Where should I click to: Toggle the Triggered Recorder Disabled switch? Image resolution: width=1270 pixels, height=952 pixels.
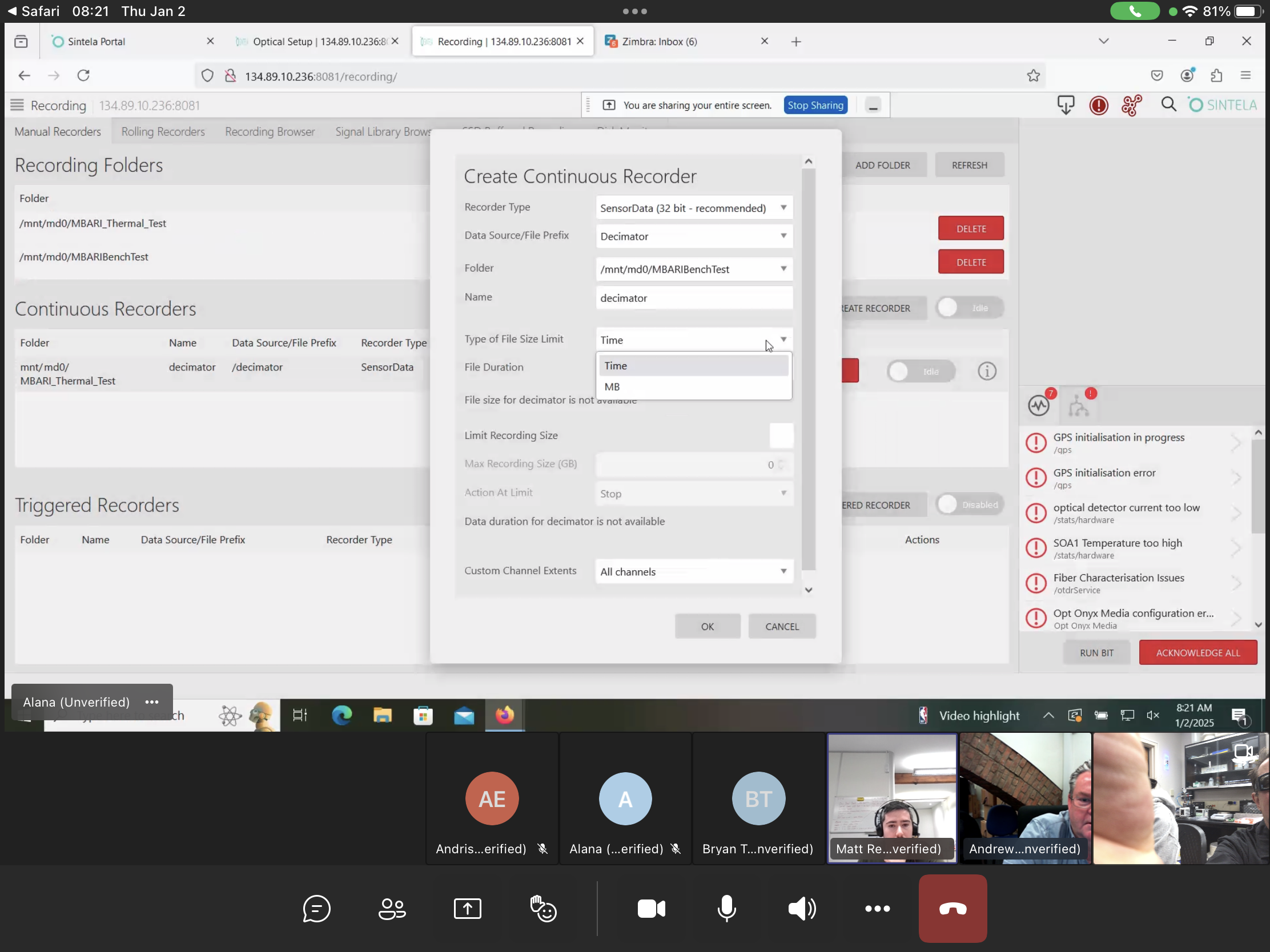click(969, 505)
